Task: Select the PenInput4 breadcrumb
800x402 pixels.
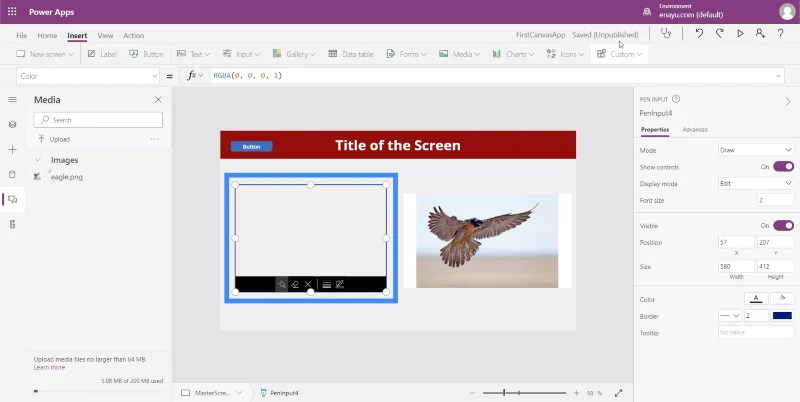Action: [280, 393]
